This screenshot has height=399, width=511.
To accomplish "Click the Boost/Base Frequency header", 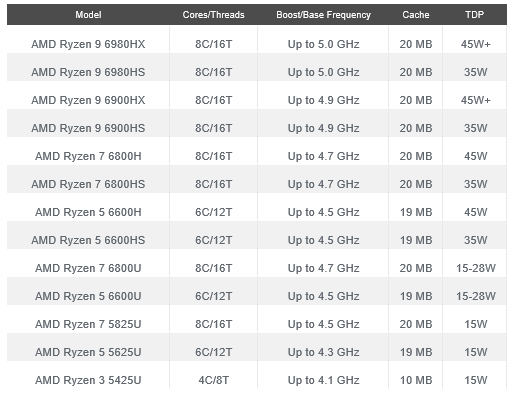I will pyautogui.click(x=323, y=15).
